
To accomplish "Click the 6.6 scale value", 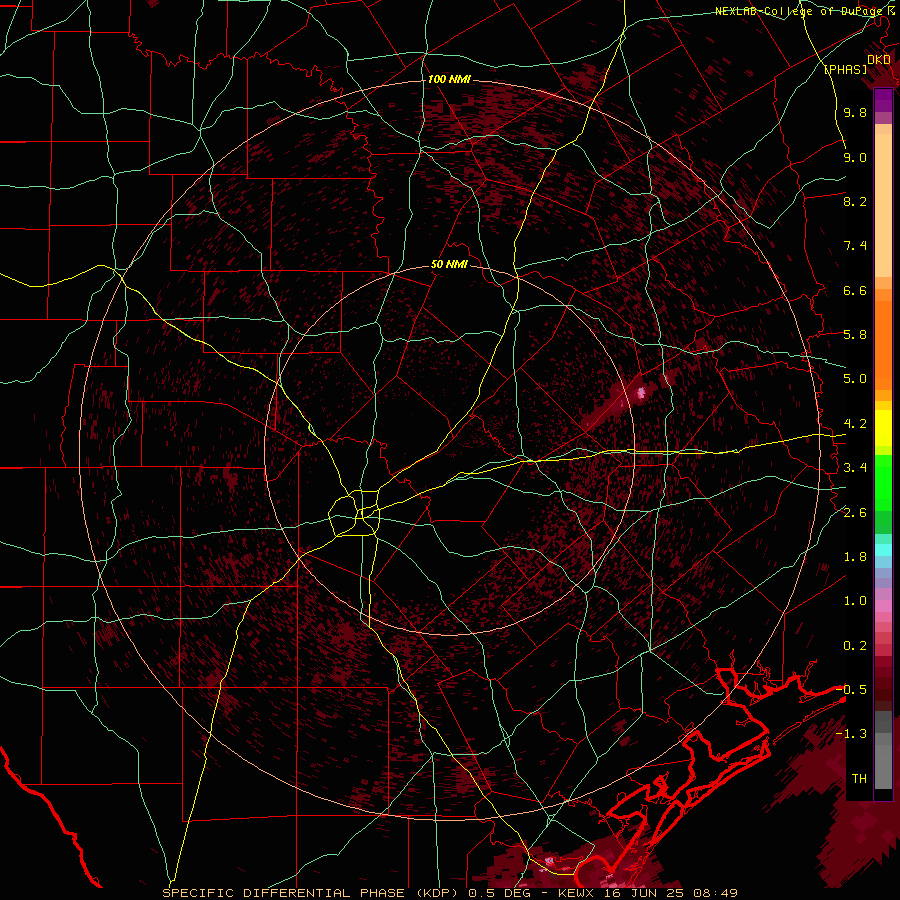I will point(855,290).
